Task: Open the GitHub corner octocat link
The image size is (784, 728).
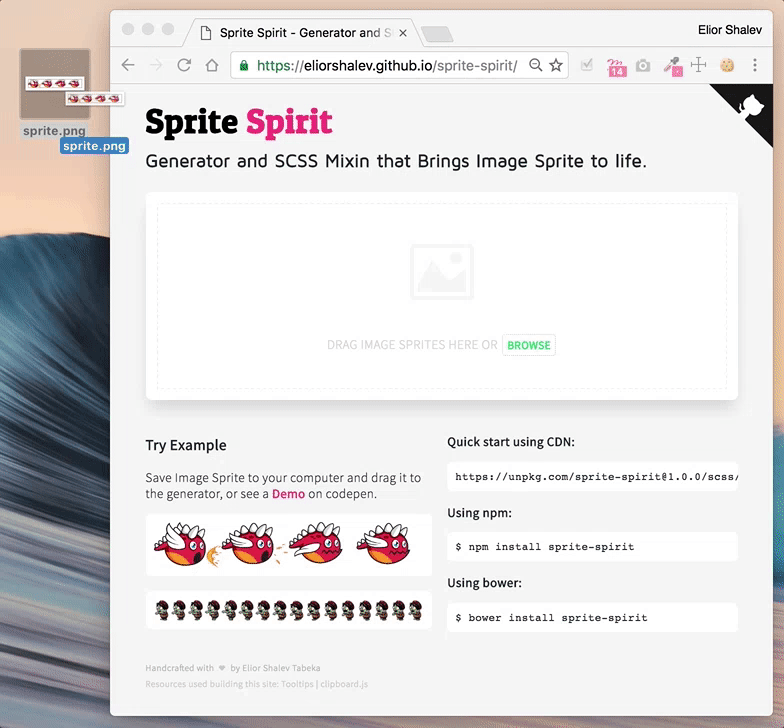Action: pos(751,106)
